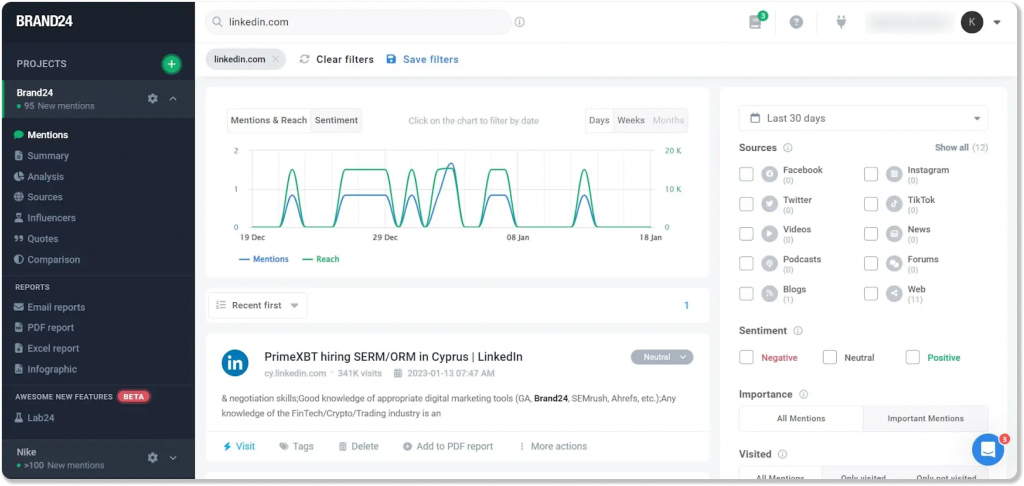1024x486 pixels.
Task: Open Excel report
Action: 46,349
